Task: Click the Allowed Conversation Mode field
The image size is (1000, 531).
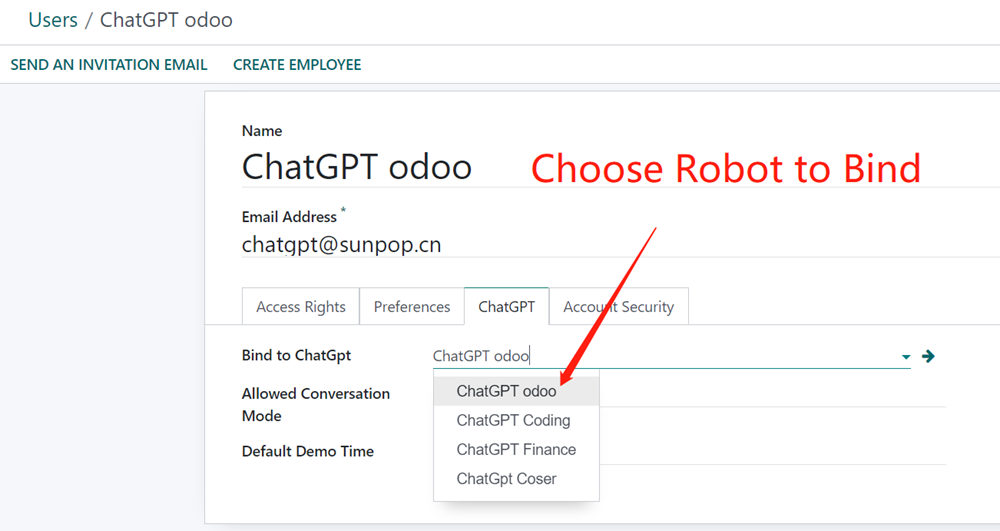Action: (x=770, y=395)
